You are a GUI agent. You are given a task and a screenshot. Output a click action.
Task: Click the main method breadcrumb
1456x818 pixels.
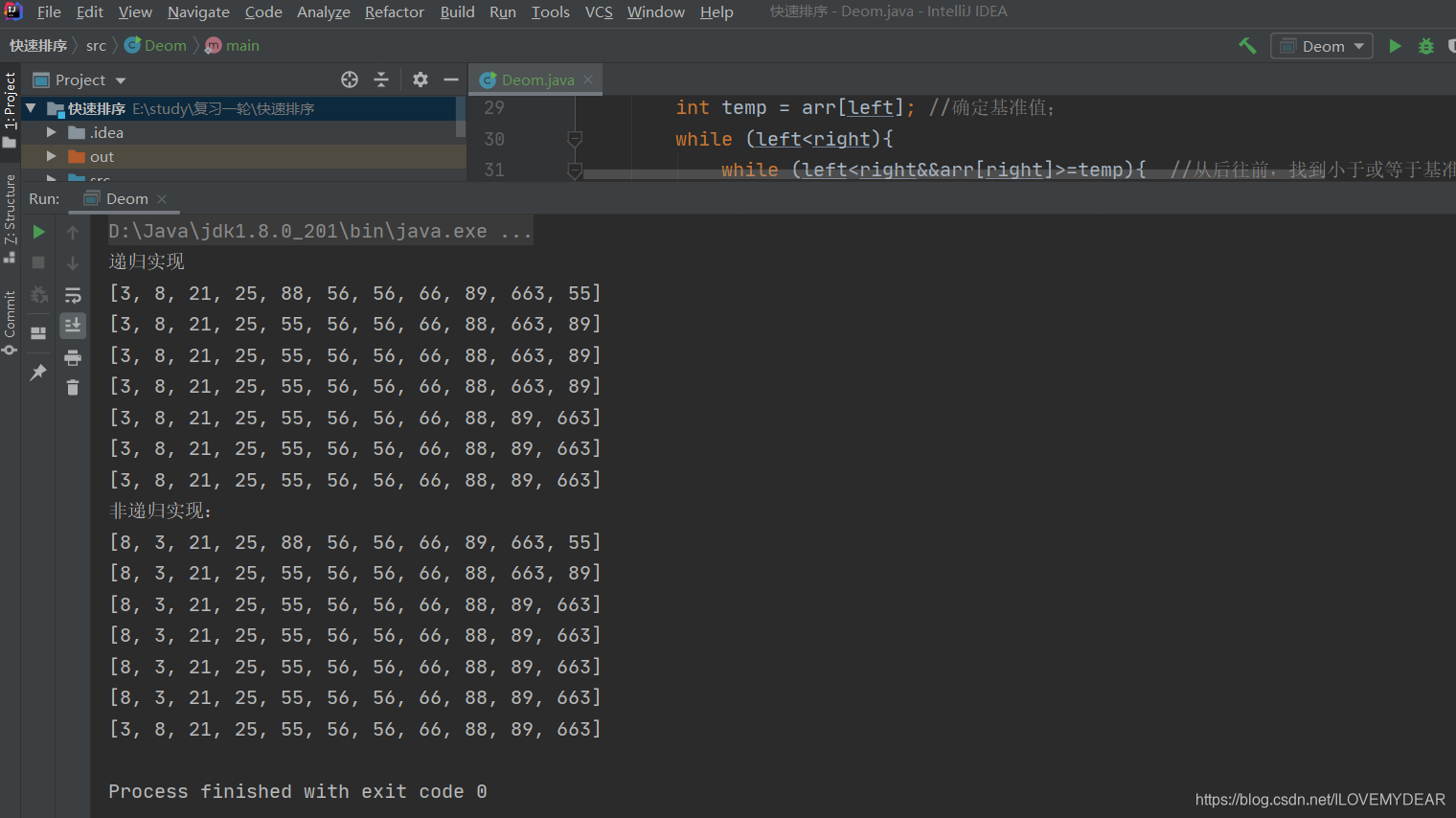coord(233,45)
